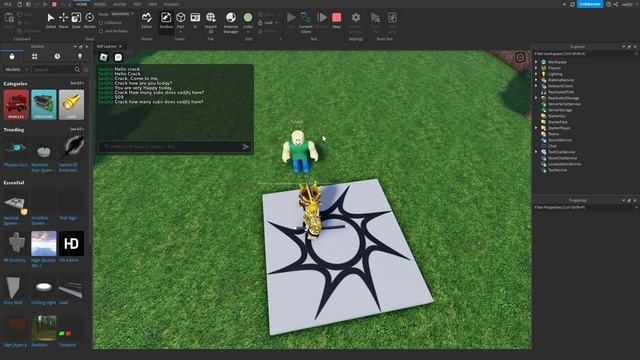Open the Roblox menu icon in viewport
Image resolution: width=640 pixels, height=360 pixels.
[x=104, y=57]
